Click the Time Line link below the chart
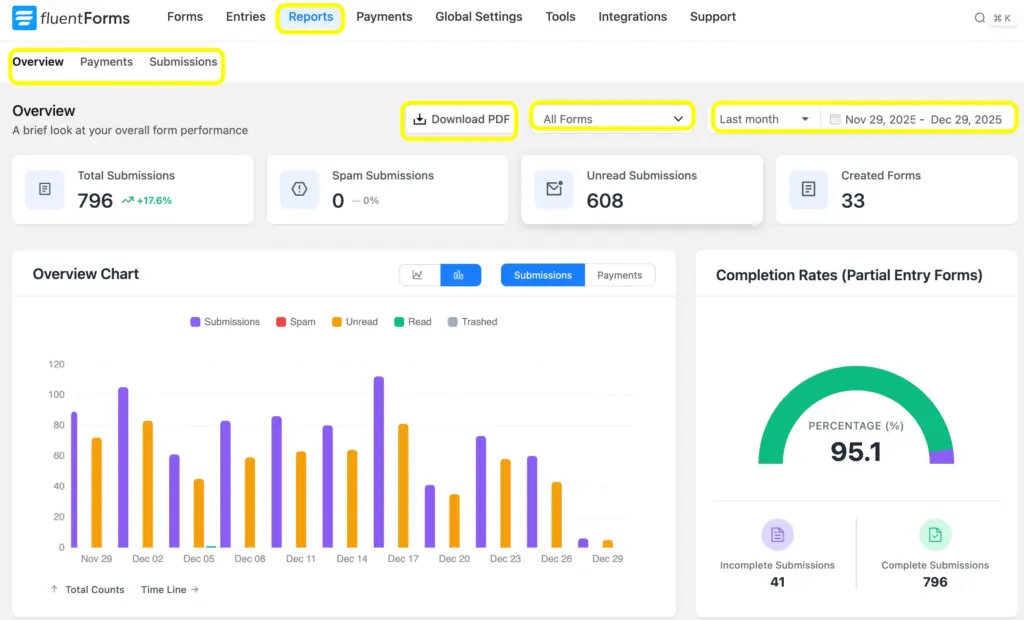 click(163, 589)
